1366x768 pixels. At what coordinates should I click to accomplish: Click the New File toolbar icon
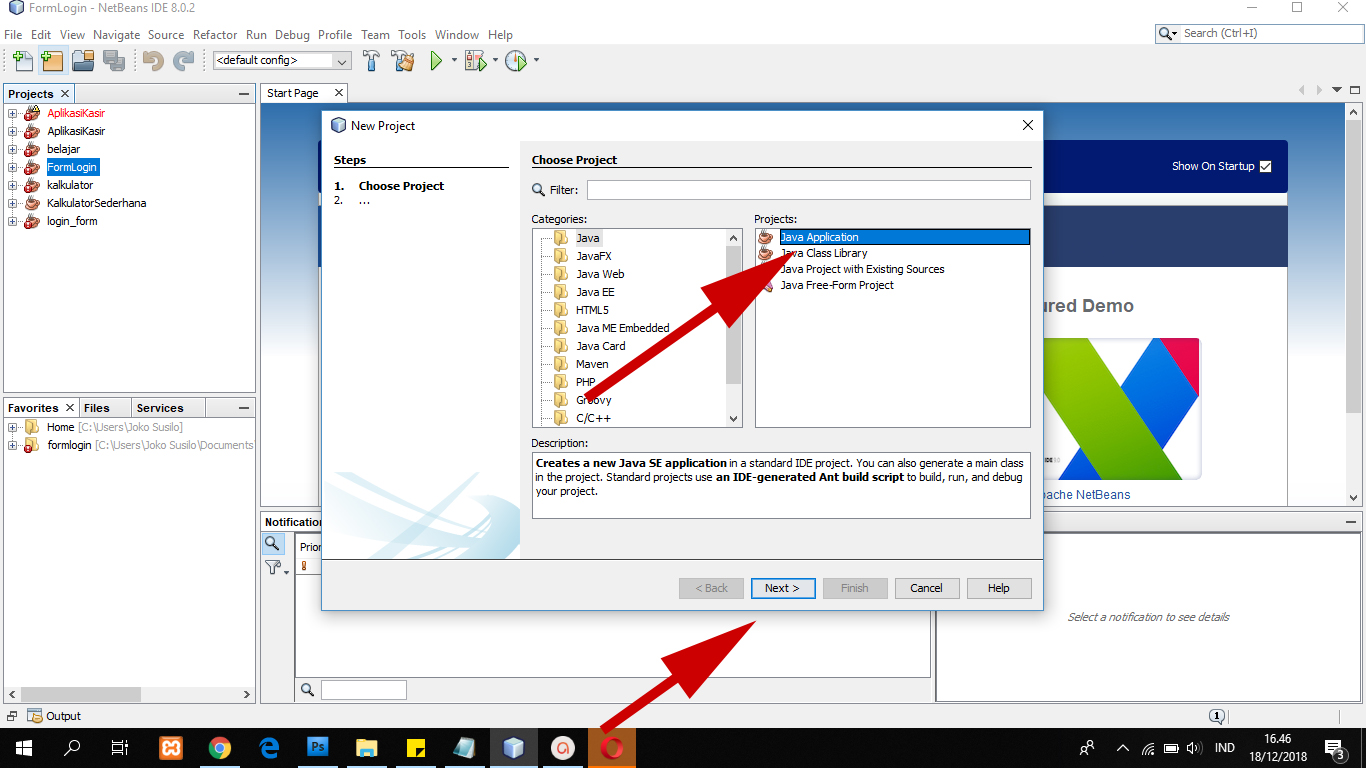(x=22, y=60)
